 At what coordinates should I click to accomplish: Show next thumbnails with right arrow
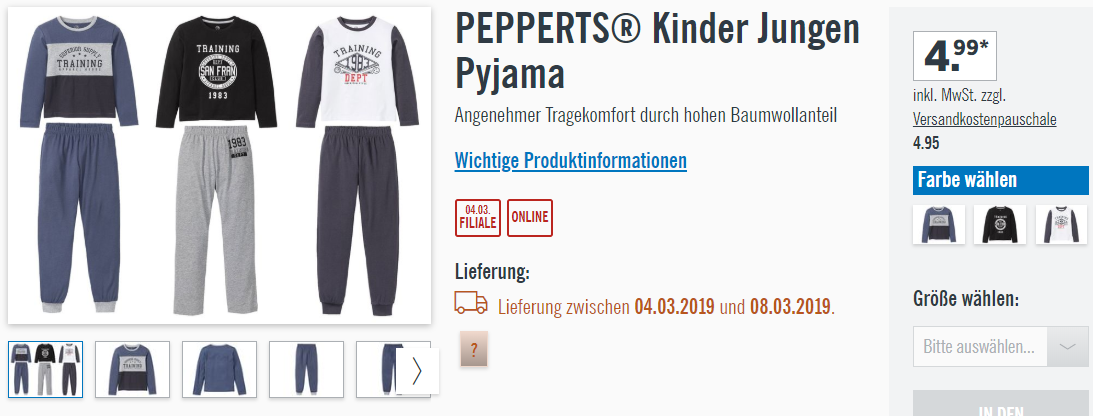point(417,371)
